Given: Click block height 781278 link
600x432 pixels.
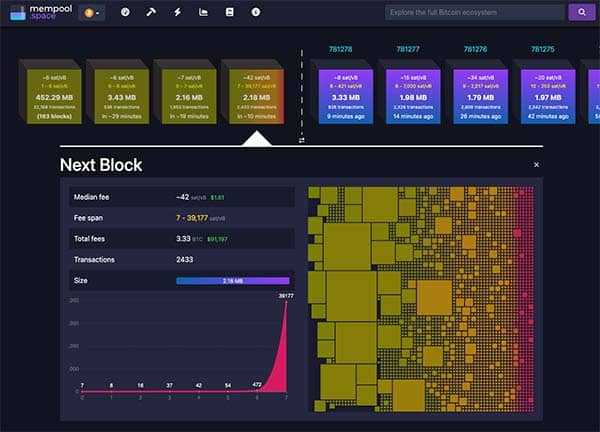Looking at the screenshot, I should coord(340,49).
